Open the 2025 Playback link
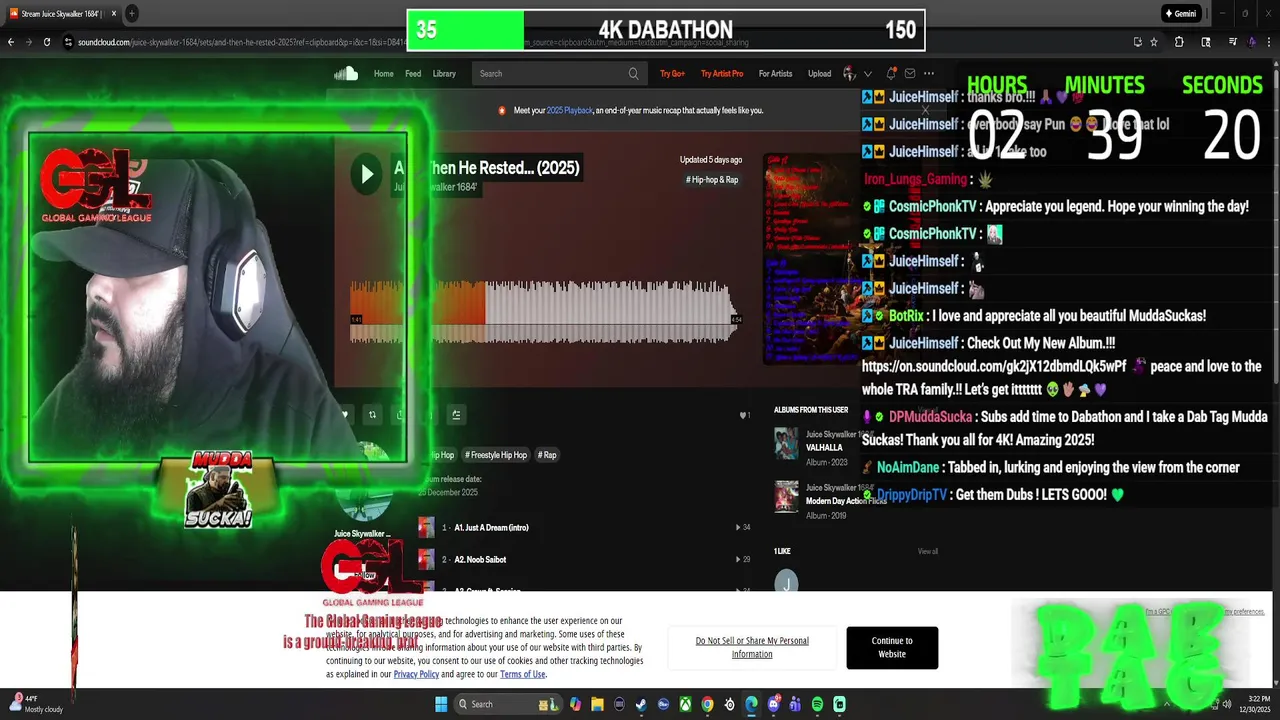 [569, 110]
